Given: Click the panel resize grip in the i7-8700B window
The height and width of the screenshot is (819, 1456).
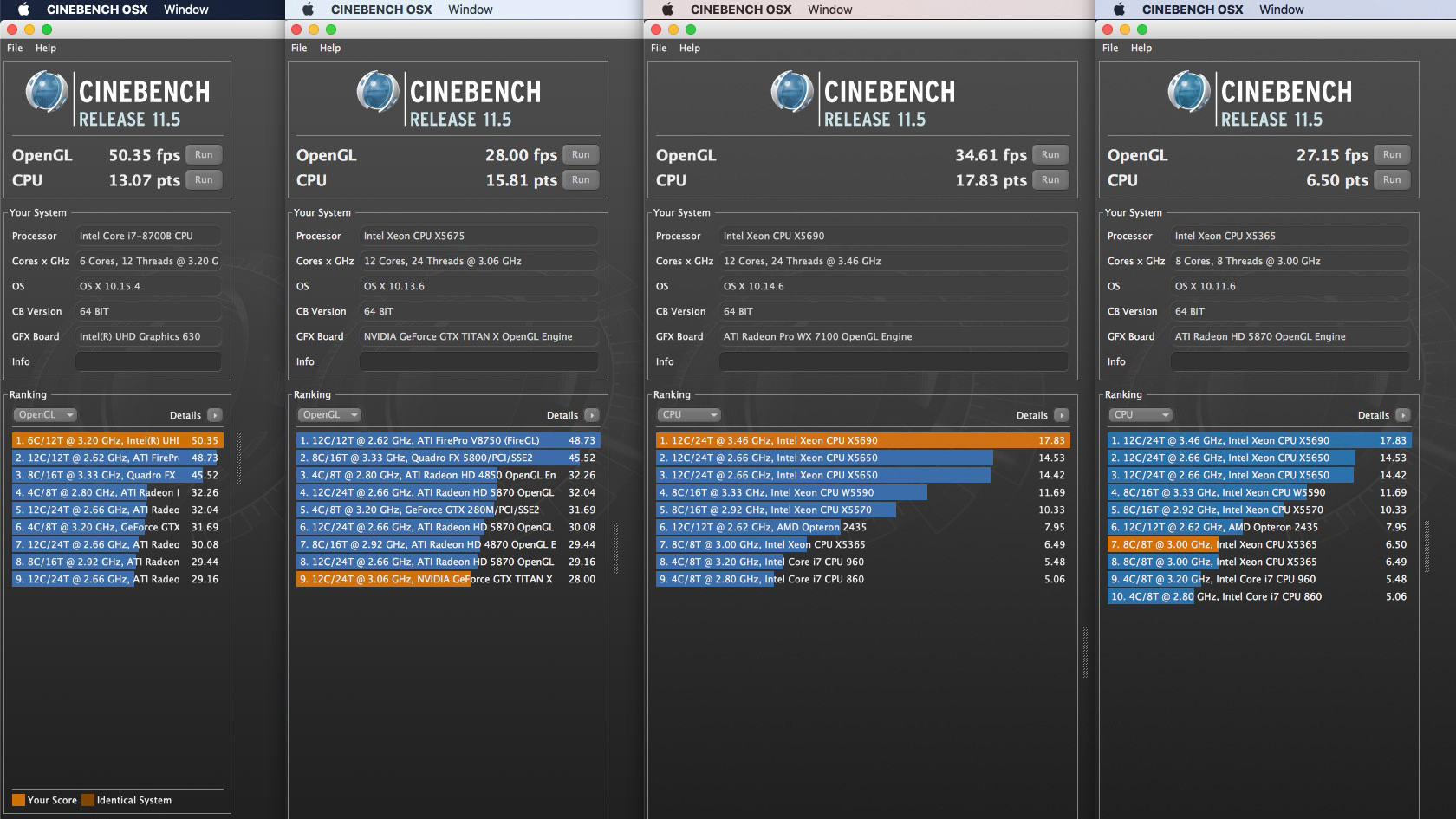Looking at the screenshot, I should tap(239, 459).
